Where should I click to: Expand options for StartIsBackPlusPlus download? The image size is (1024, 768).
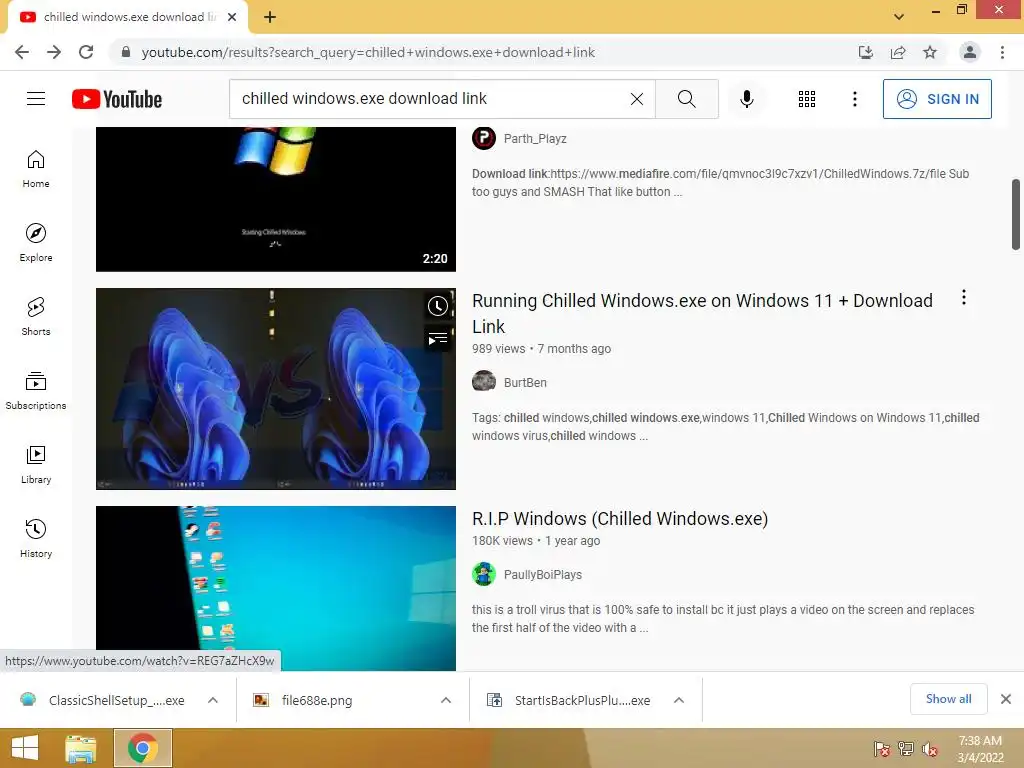click(679, 700)
